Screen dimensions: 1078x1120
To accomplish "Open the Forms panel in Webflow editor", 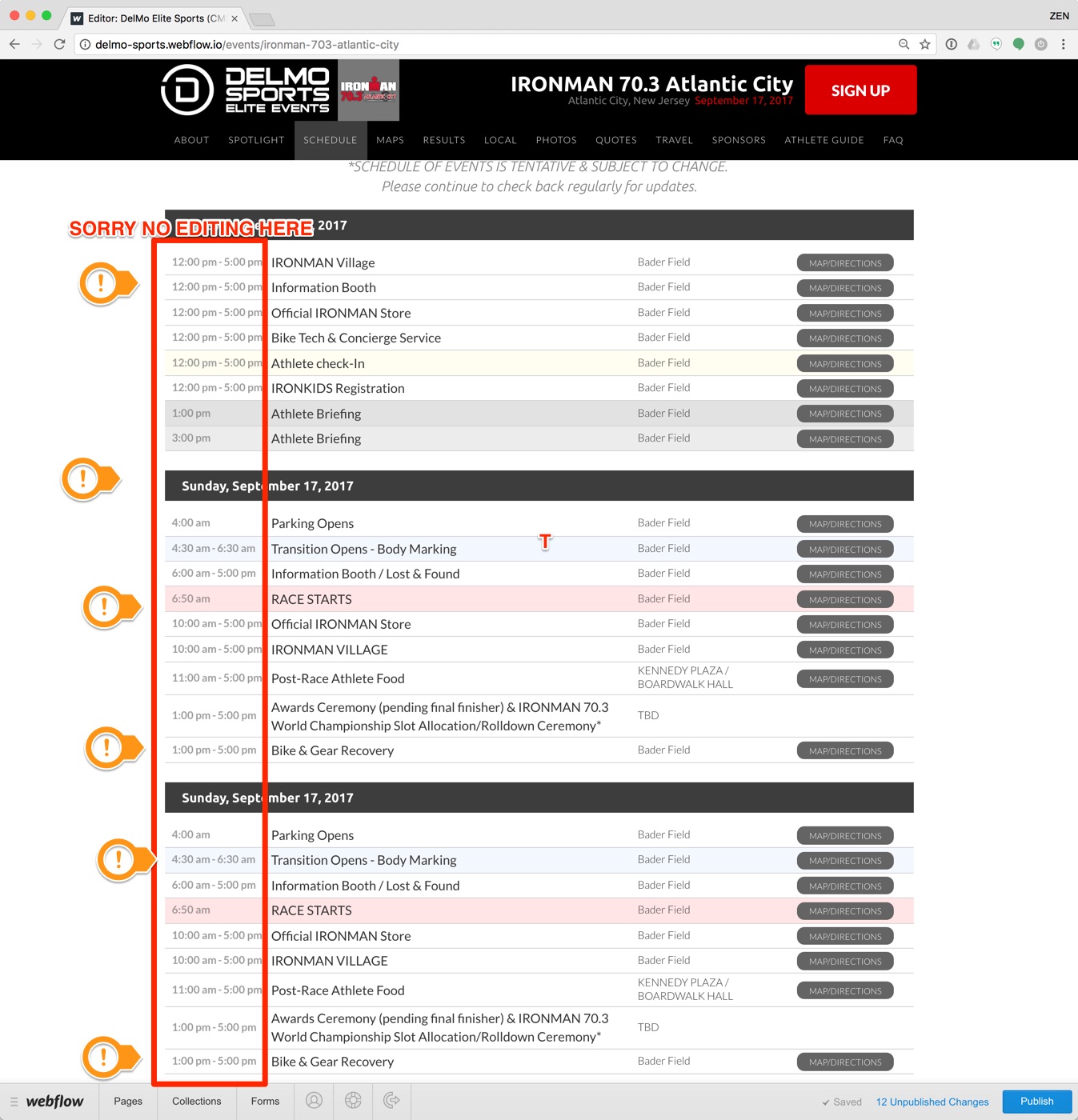I will (x=265, y=1101).
